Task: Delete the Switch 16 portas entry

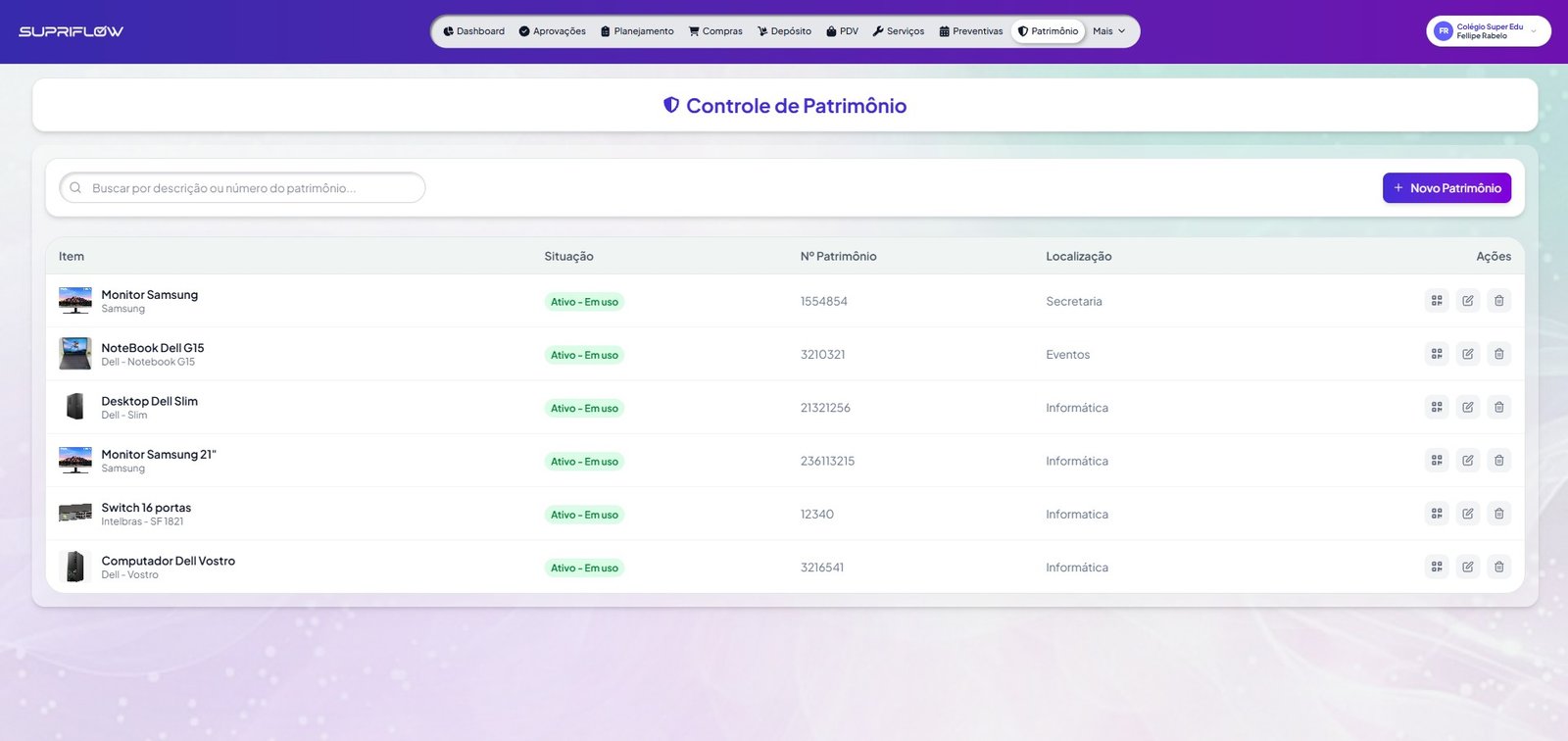Action: 1498,514
